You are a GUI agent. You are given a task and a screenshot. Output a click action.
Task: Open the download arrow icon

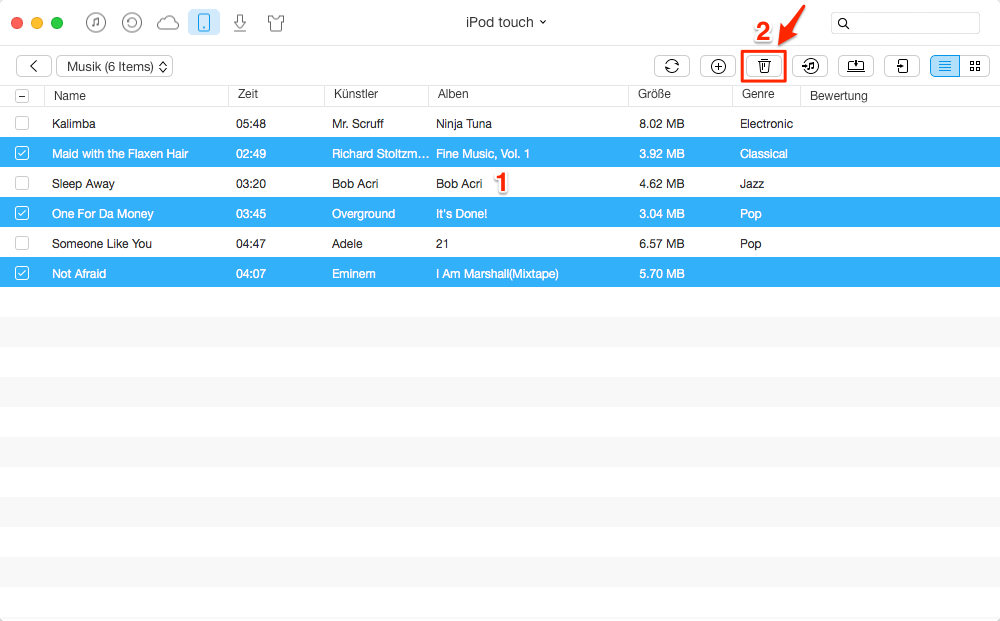[x=240, y=23]
